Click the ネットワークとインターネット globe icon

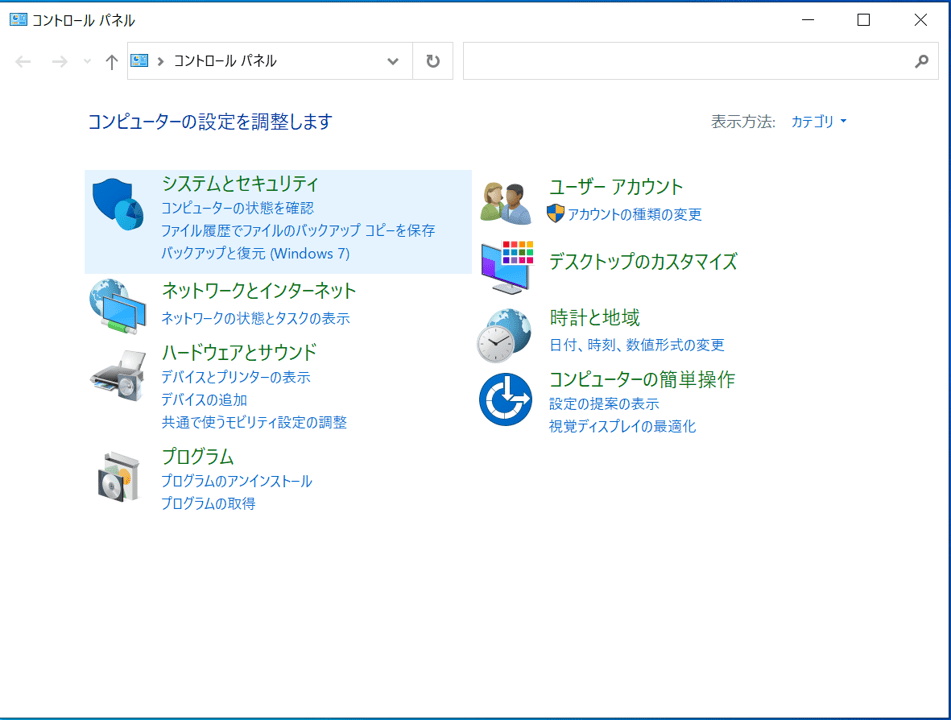coord(118,306)
